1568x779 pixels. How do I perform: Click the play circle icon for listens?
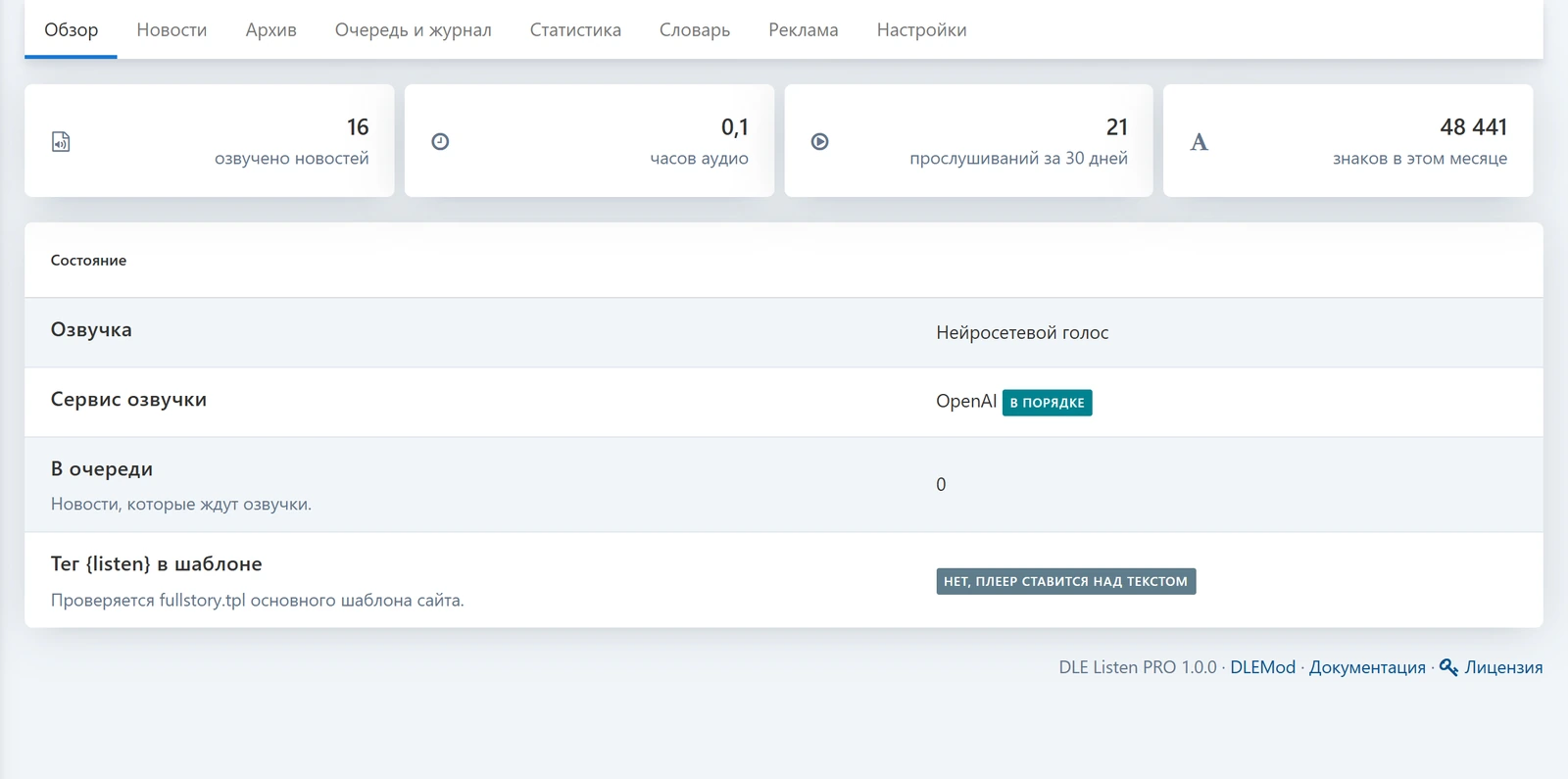coord(820,142)
